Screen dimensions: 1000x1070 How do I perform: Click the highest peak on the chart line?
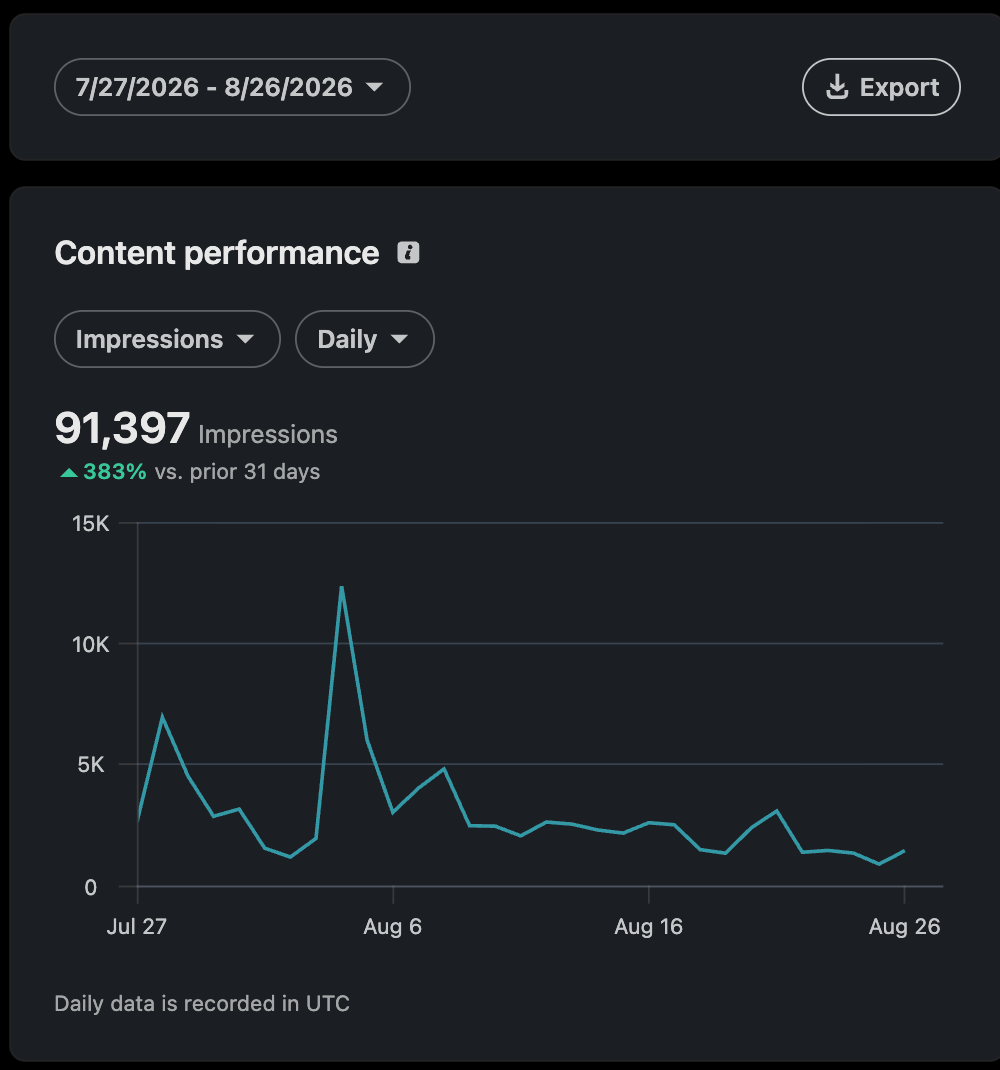pos(341,588)
